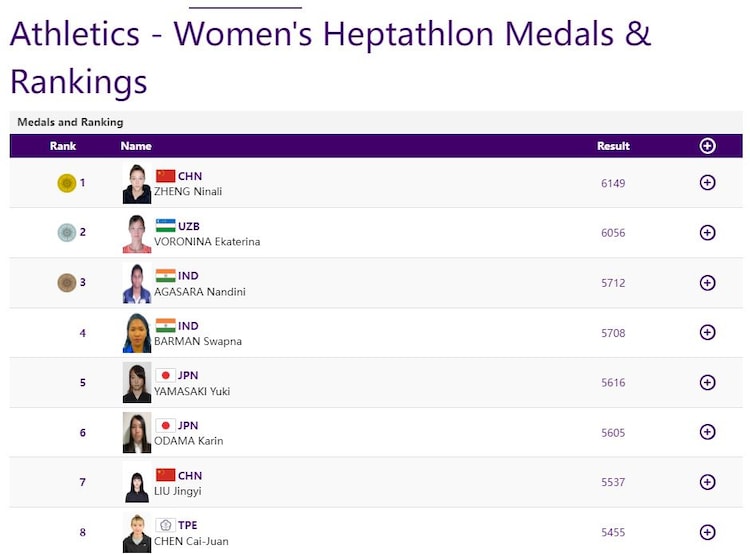The width and height of the screenshot is (750, 557).
Task: Click the Rank column header
Action: tap(63, 146)
